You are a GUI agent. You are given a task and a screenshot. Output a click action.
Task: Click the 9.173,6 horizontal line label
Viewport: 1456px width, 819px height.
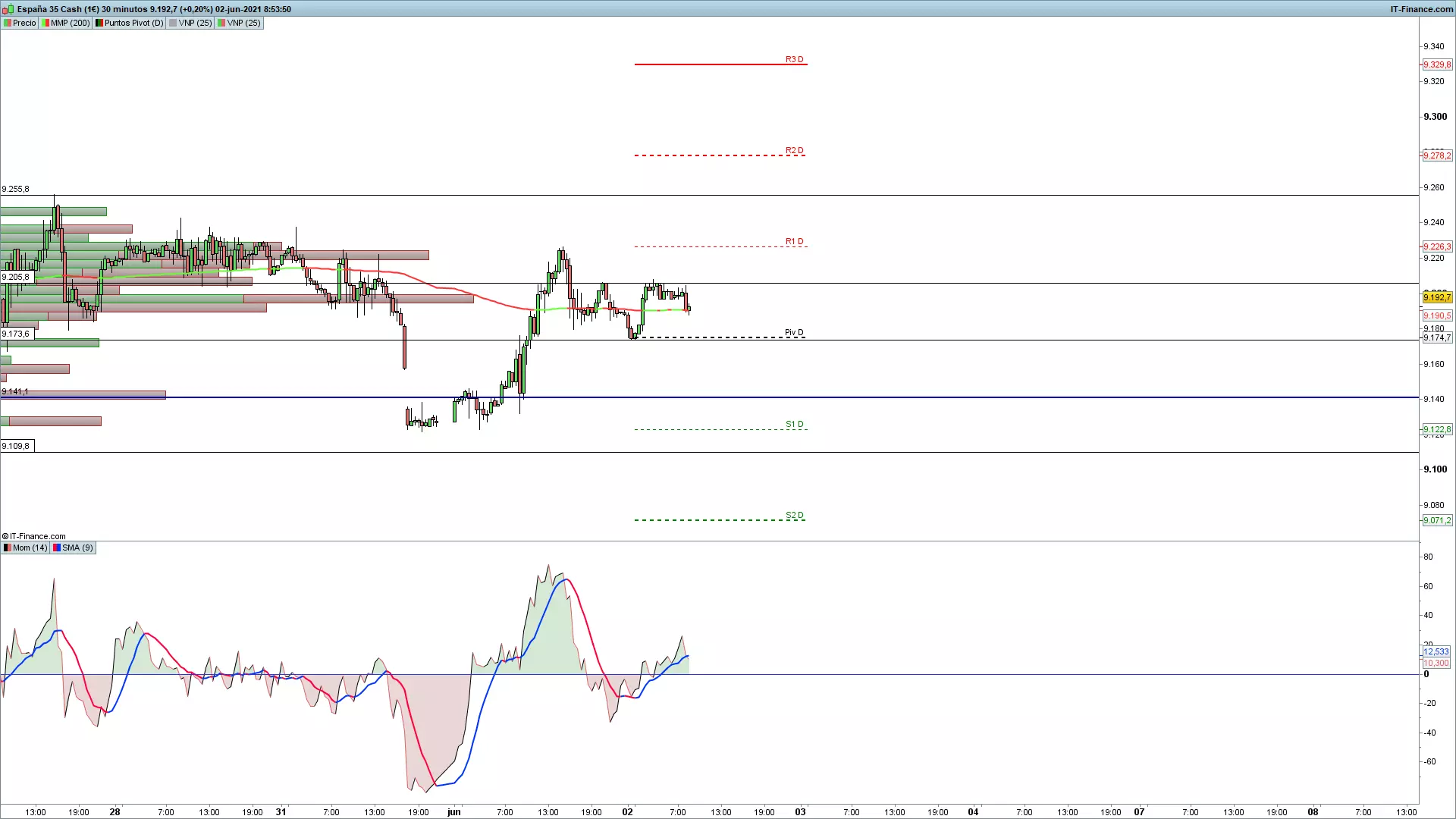point(16,334)
